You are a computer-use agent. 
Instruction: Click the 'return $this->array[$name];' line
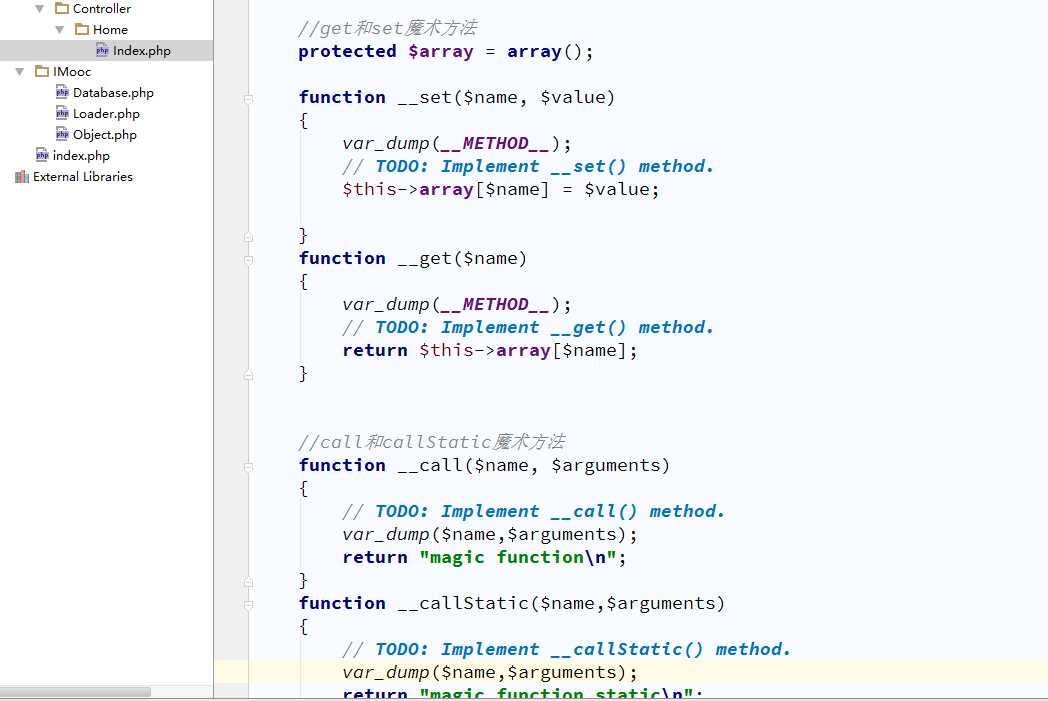pos(490,350)
